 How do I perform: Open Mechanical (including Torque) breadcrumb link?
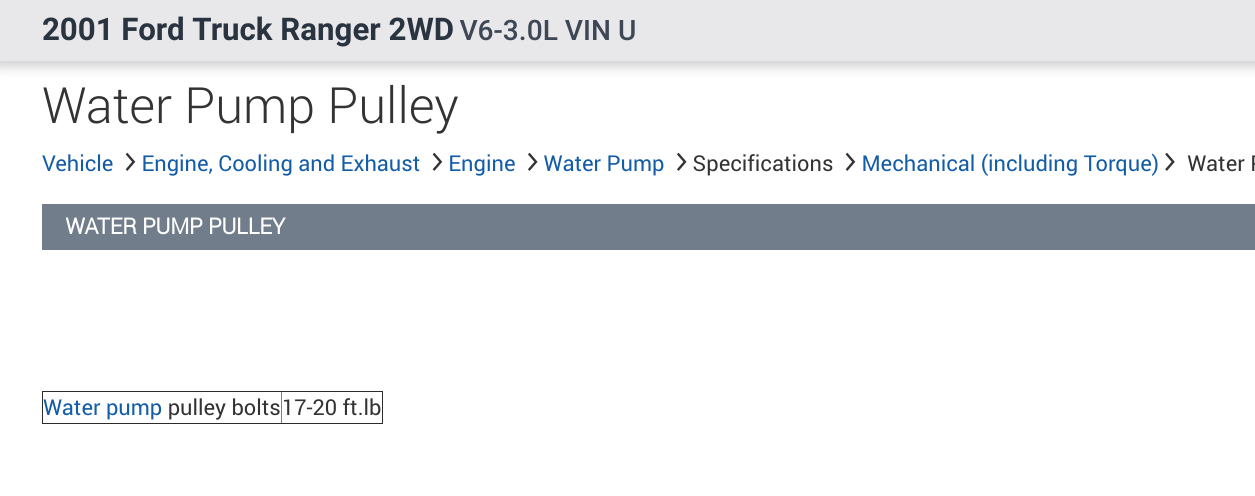(1009, 164)
